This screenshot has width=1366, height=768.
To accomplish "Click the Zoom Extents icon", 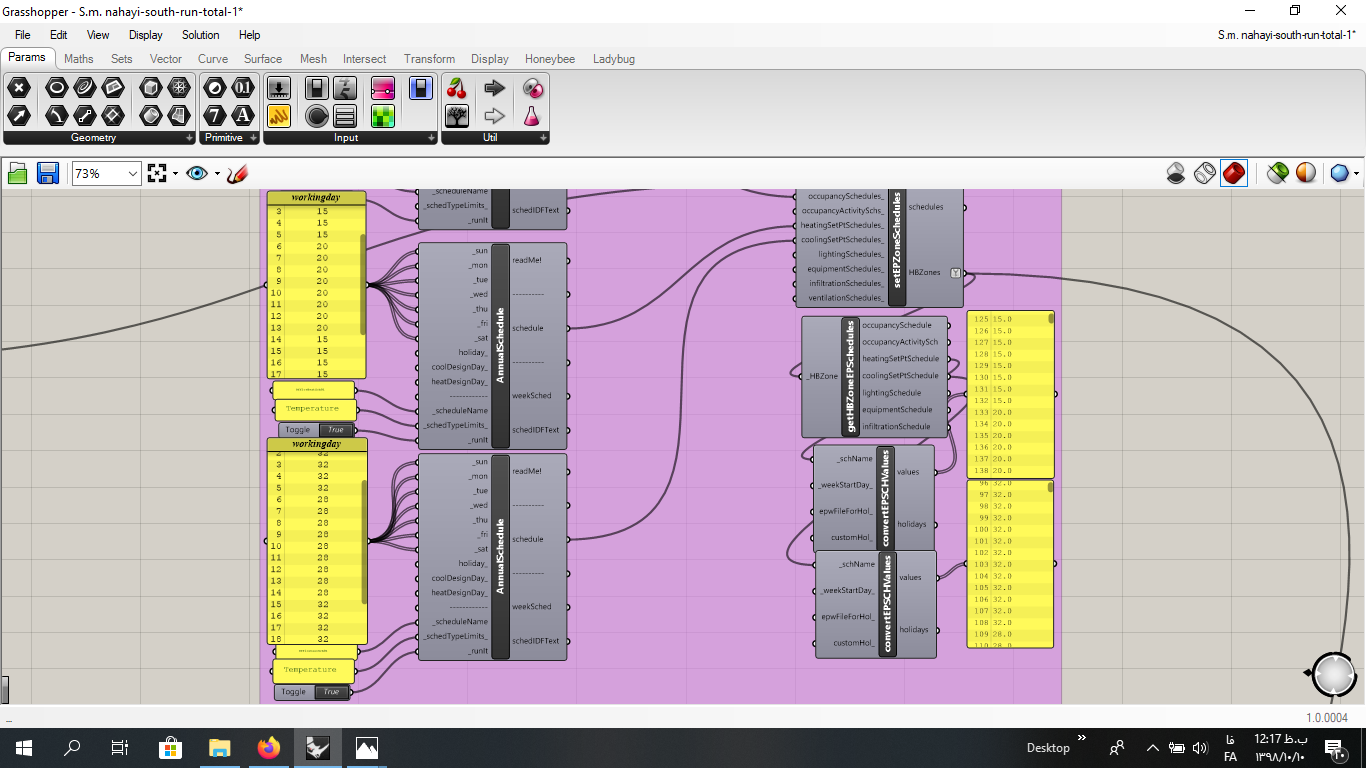I will 157,174.
